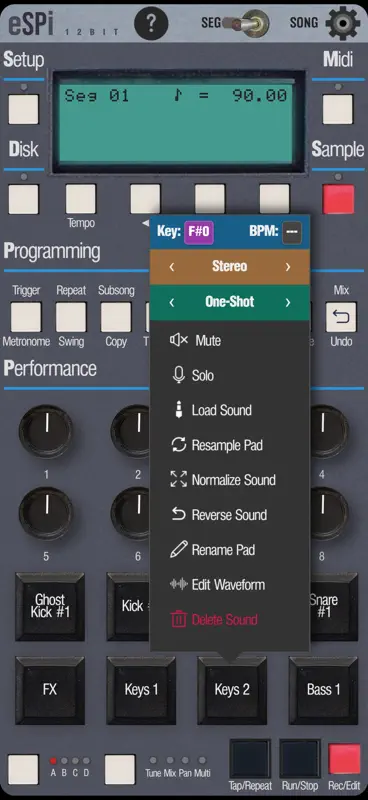
Task: Click the Mix / Undo arrow button
Action: (x=341, y=316)
